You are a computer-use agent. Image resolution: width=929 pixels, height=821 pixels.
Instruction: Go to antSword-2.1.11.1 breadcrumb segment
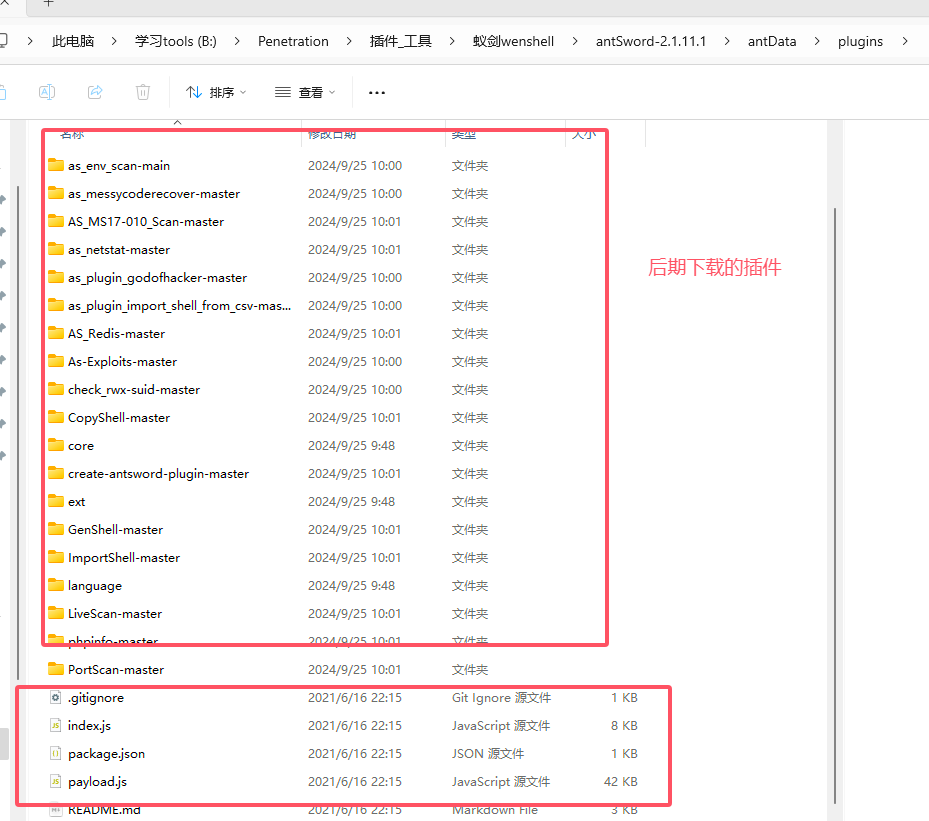[651, 41]
